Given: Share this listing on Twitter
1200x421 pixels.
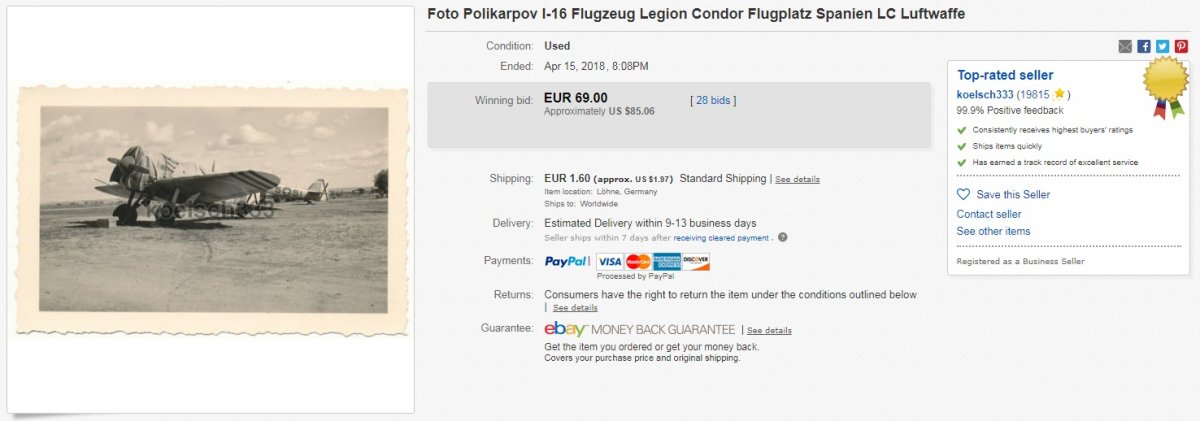Looking at the screenshot, I should coord(1162,46).
